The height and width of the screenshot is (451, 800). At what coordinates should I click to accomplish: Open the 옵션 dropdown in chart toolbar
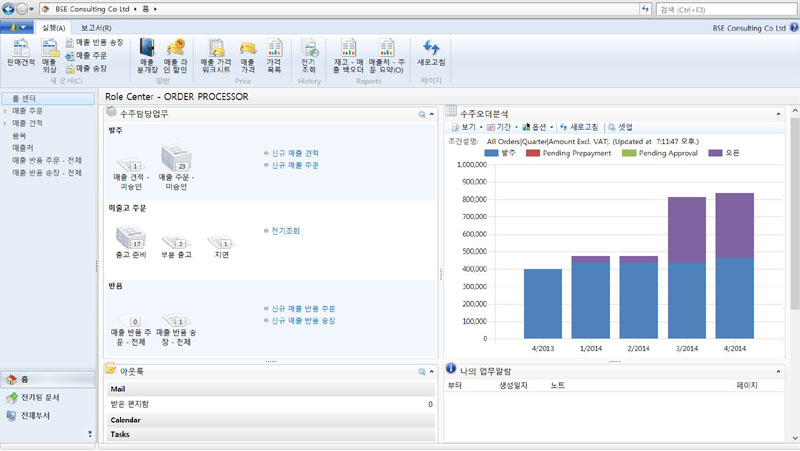pyautogui.click(x=537, y=127)
